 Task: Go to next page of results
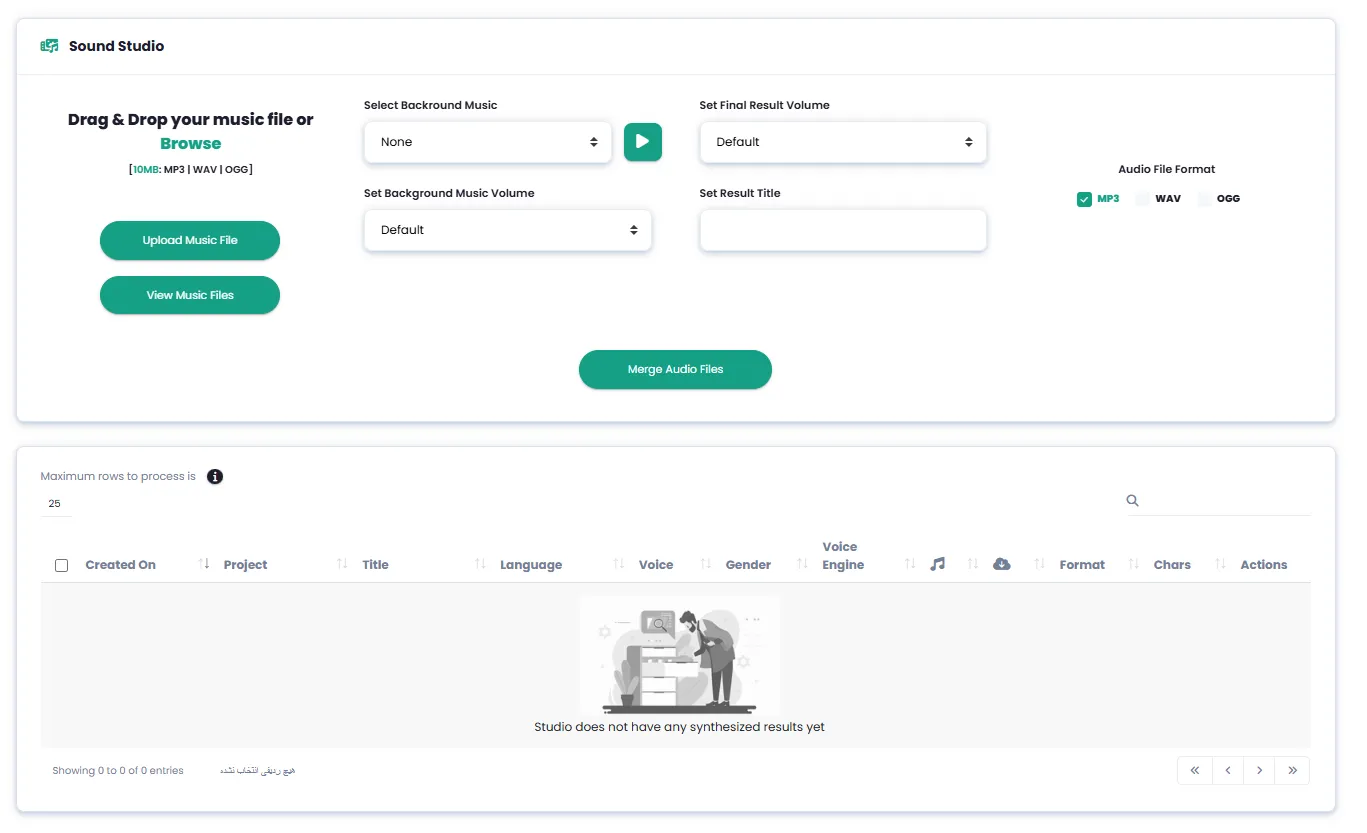click(x=1260, y=771)
